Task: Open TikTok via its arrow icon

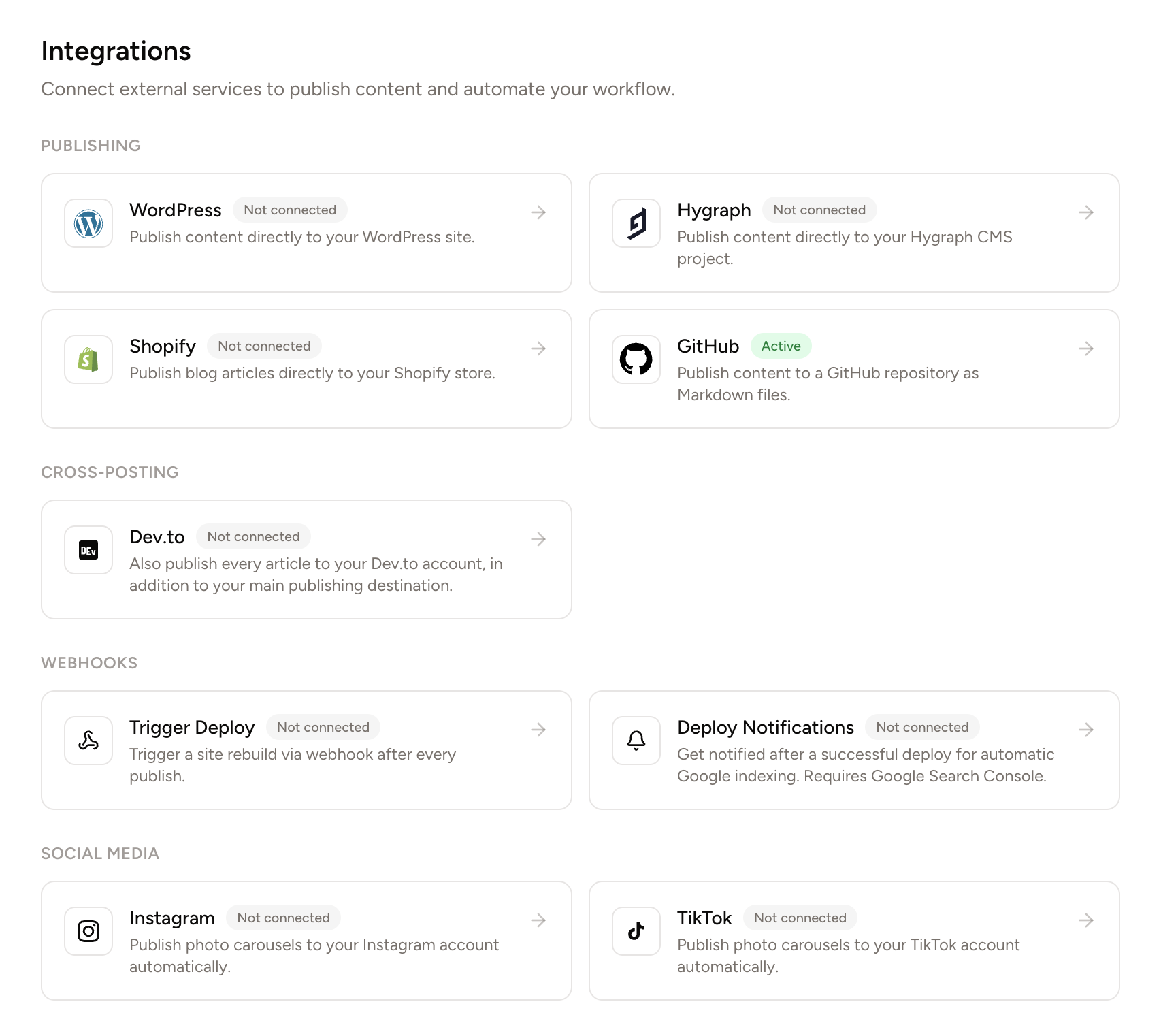Action: [x=1086, y=920]
